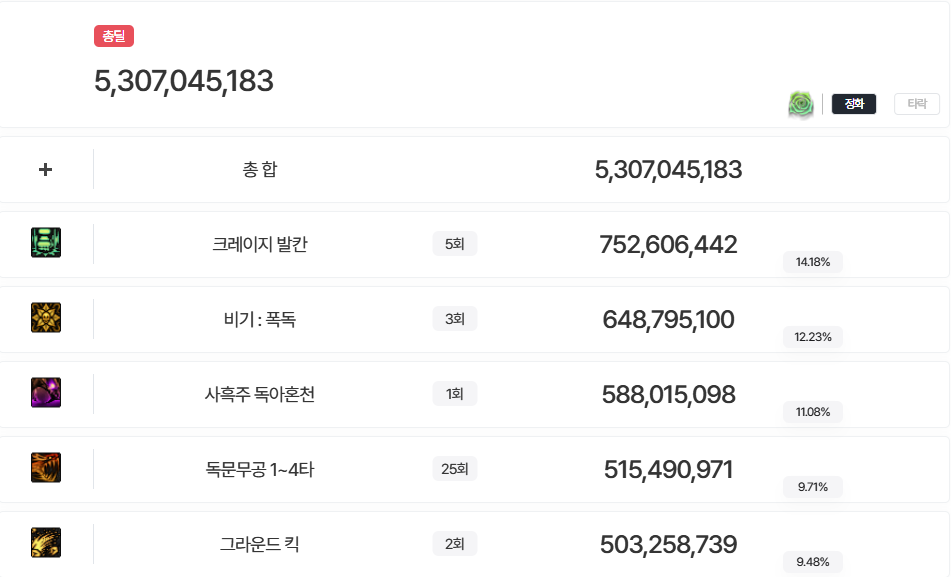Click the 그라운드 킥 skill name
The width and height of the screenshot is (951, 577).
coord(260,544)
